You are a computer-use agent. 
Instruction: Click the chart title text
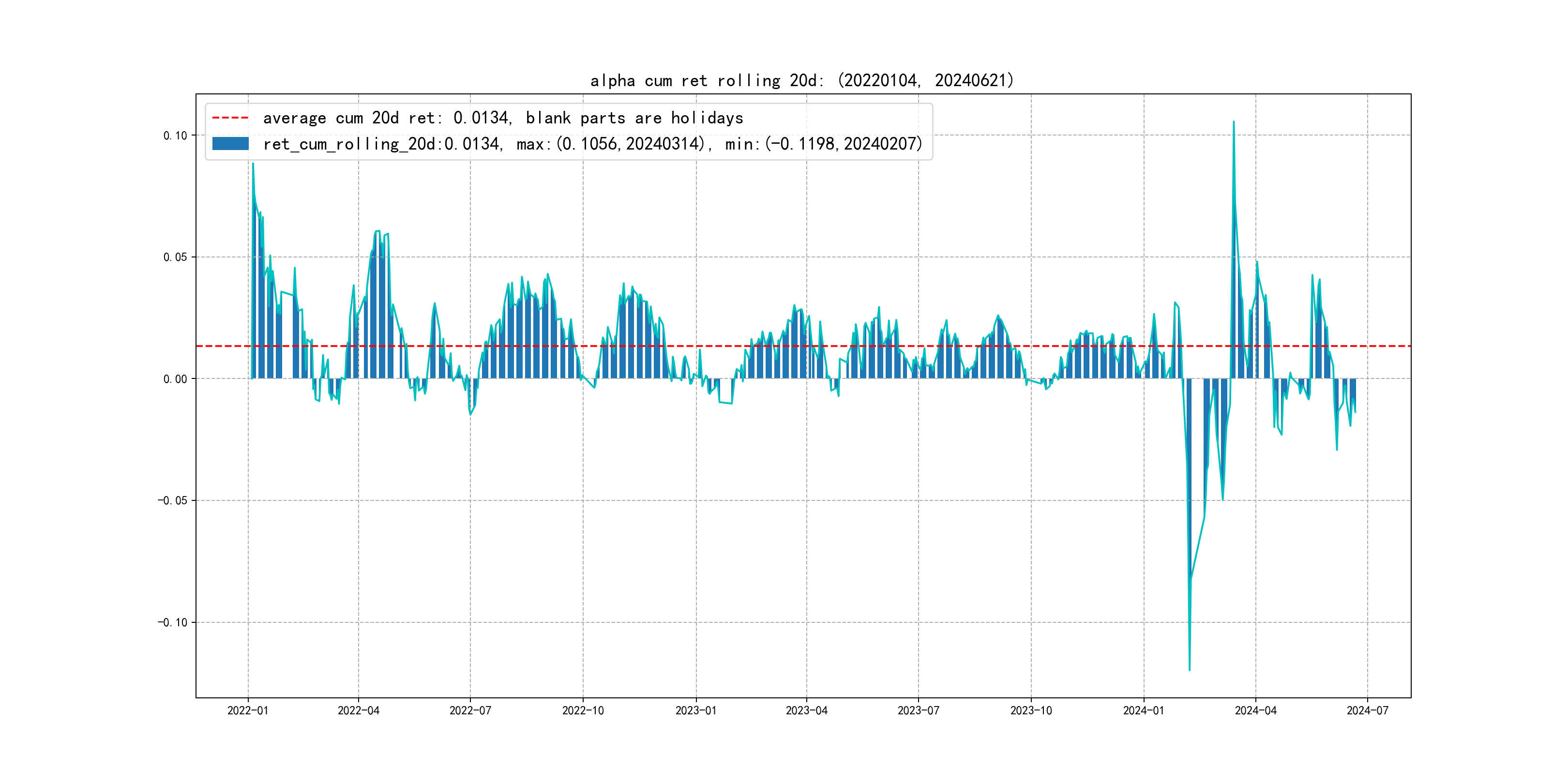(801, 80)
